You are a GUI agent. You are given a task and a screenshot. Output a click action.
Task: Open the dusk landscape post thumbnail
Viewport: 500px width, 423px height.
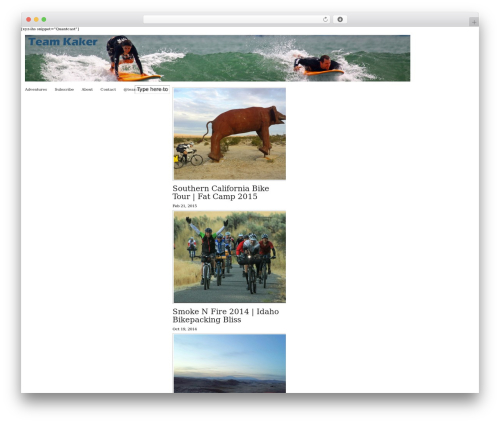pyautogui.click(x=230, y=363)
